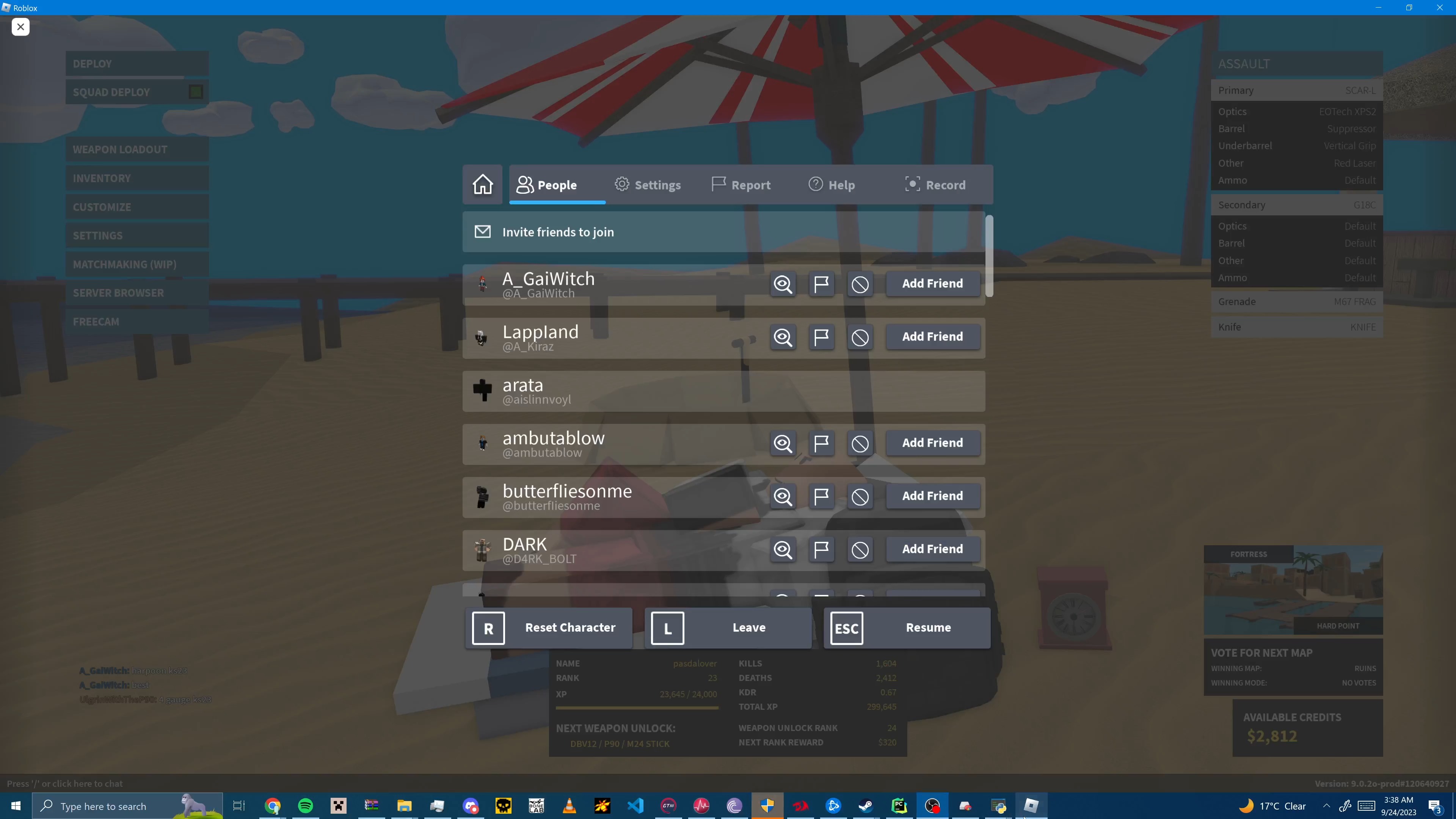Open the Help tab
The height and width of the screenshot is (819, 1456).
[x=832, y=184]
